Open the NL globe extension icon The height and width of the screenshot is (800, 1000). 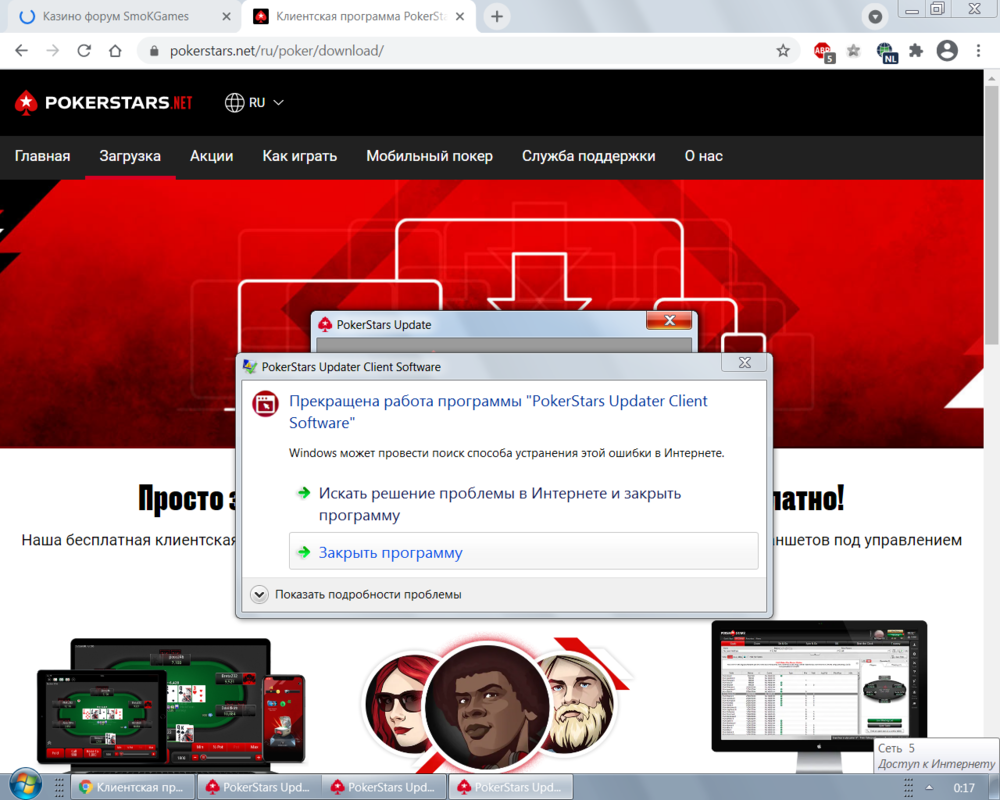pyautogui.click(x=886, y=52)
